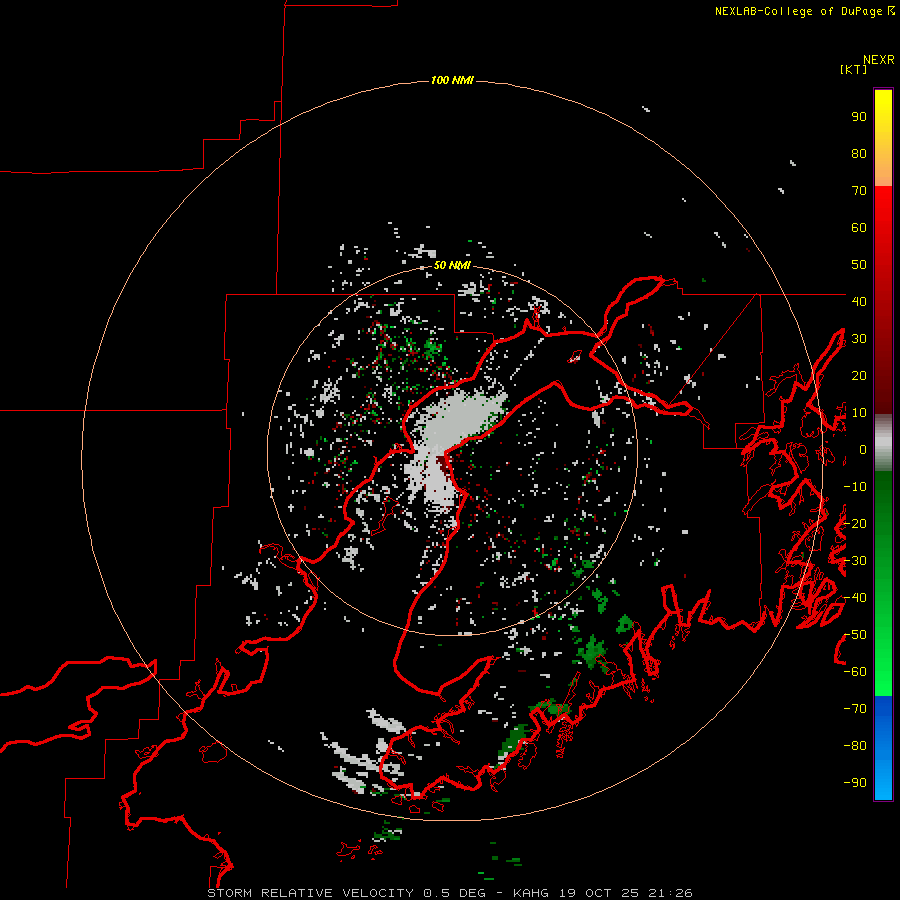The width and height of the screenshot is (900, 900).
Task: Click the 100 NMI range ring label
Action: [x=452, y=80]
